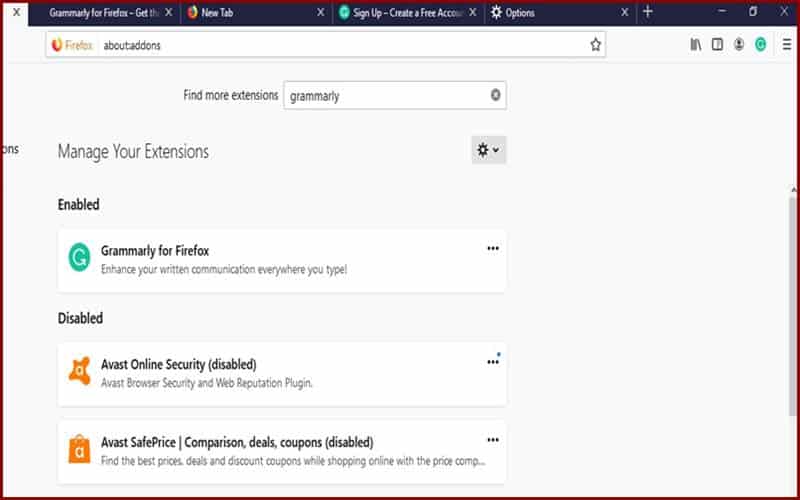Click the Find more extensions search field

tap(395, 95)
